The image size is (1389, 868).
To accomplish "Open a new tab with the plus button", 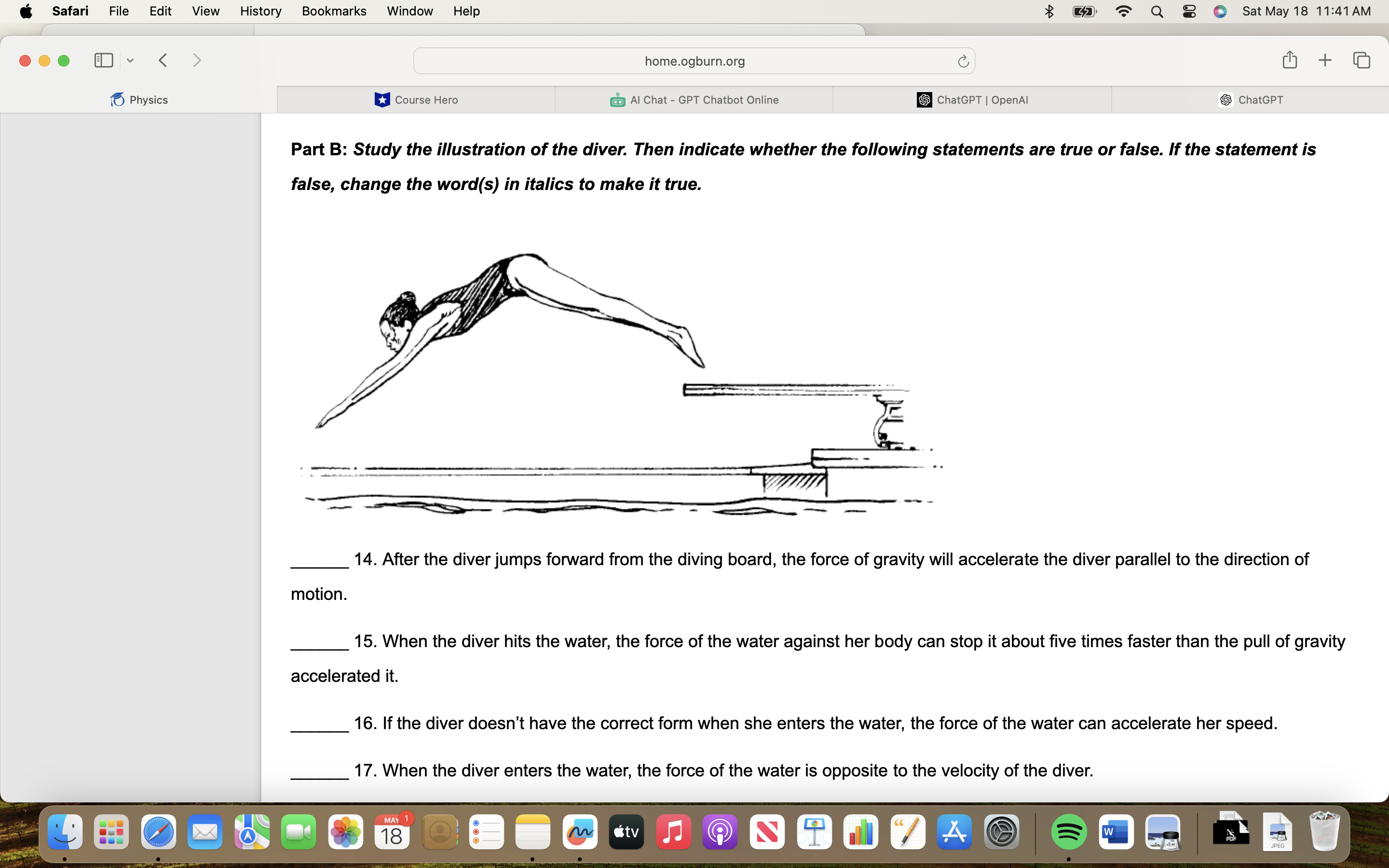I will pyautogui.click(x=1325, y=60).
